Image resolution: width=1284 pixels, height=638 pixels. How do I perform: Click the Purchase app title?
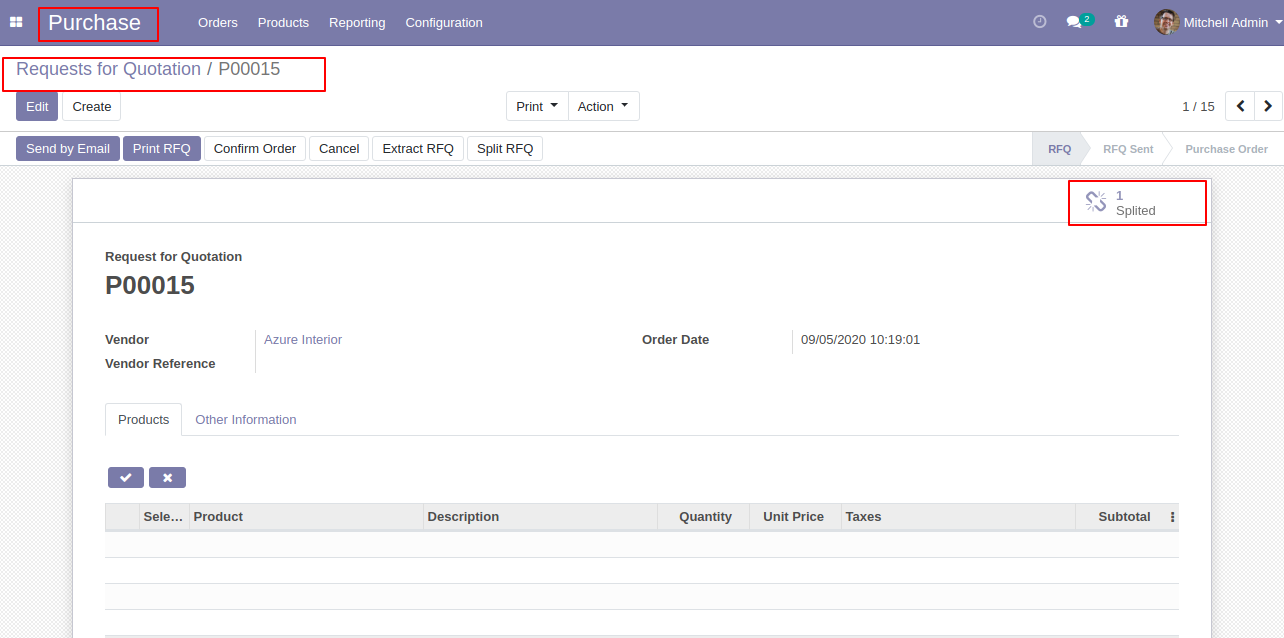(95, 23)
